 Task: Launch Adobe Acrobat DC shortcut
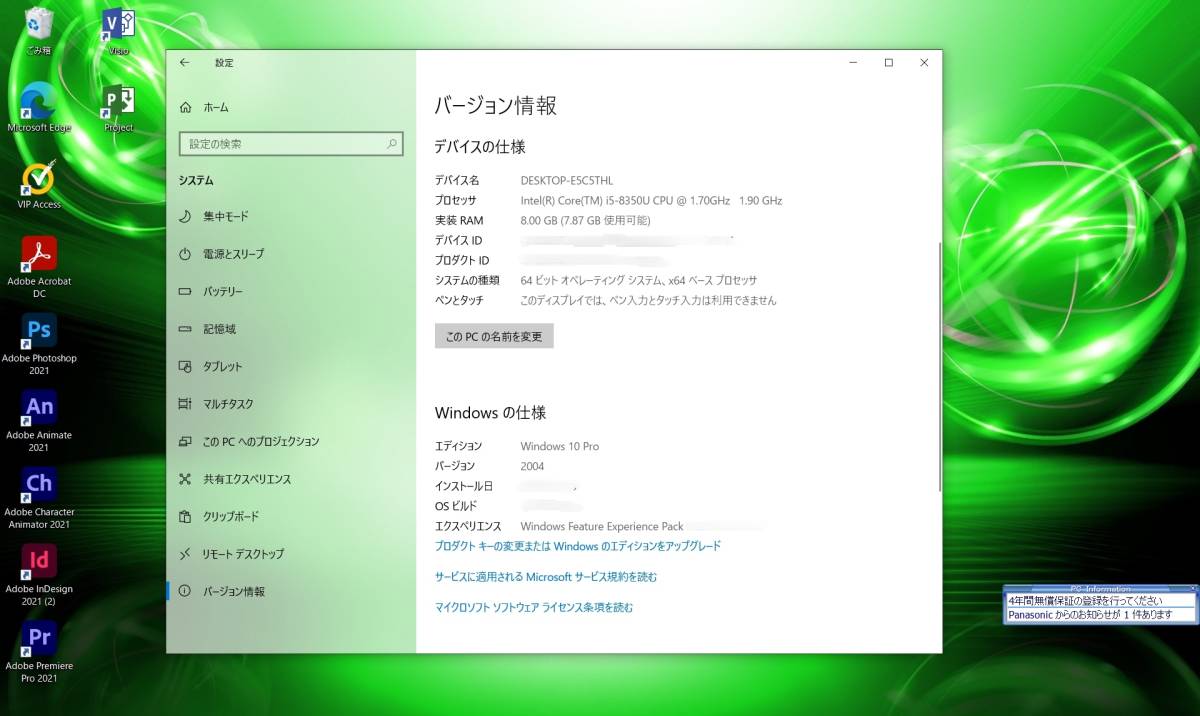(39, 267)
